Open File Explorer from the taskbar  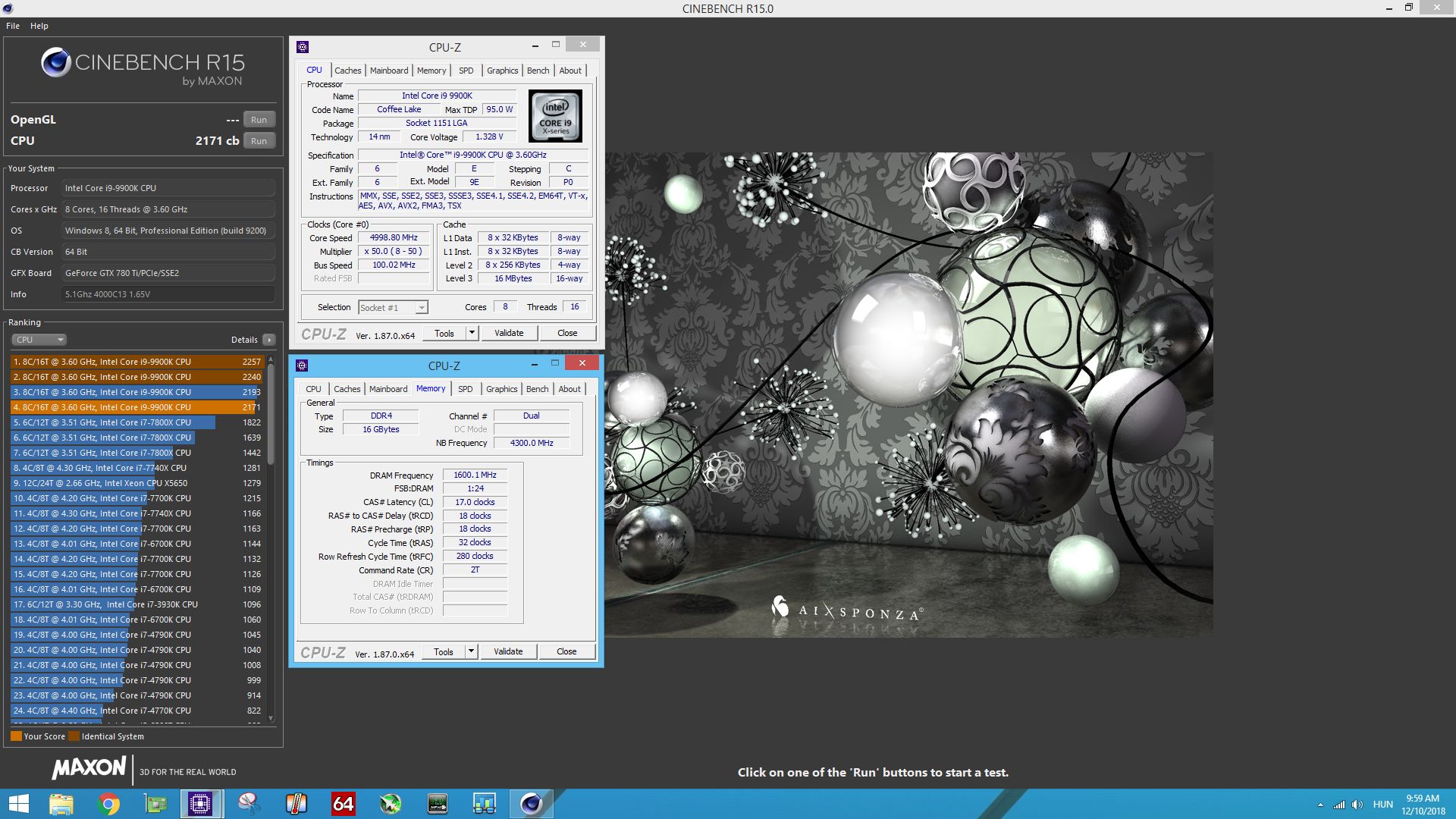61,804
